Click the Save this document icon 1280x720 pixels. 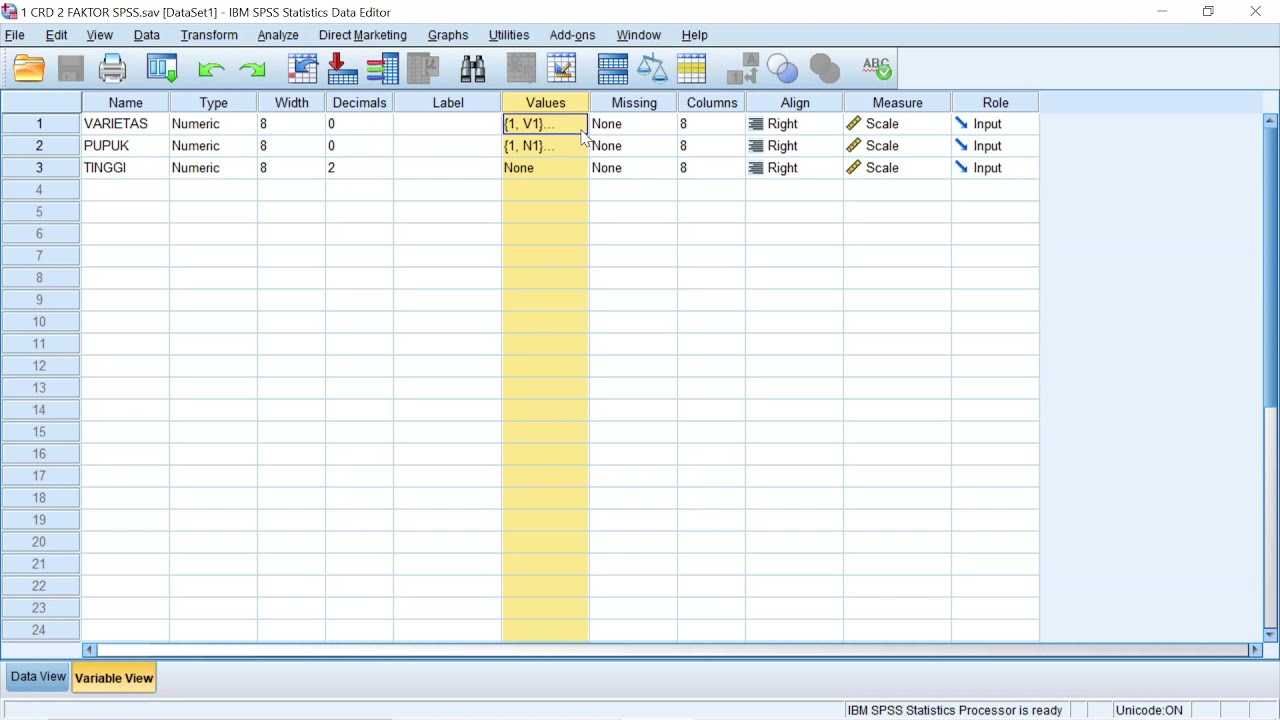71,69
